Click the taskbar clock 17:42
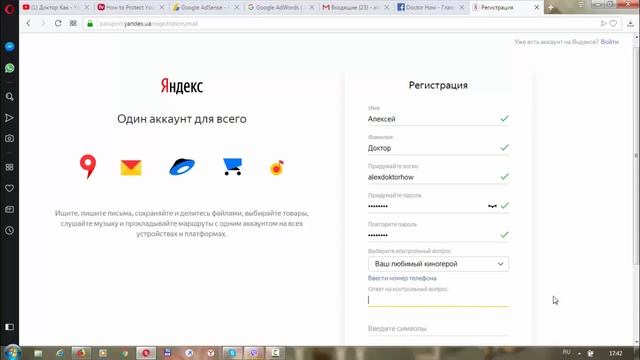 pyautogui.click(x=616, y=353)
